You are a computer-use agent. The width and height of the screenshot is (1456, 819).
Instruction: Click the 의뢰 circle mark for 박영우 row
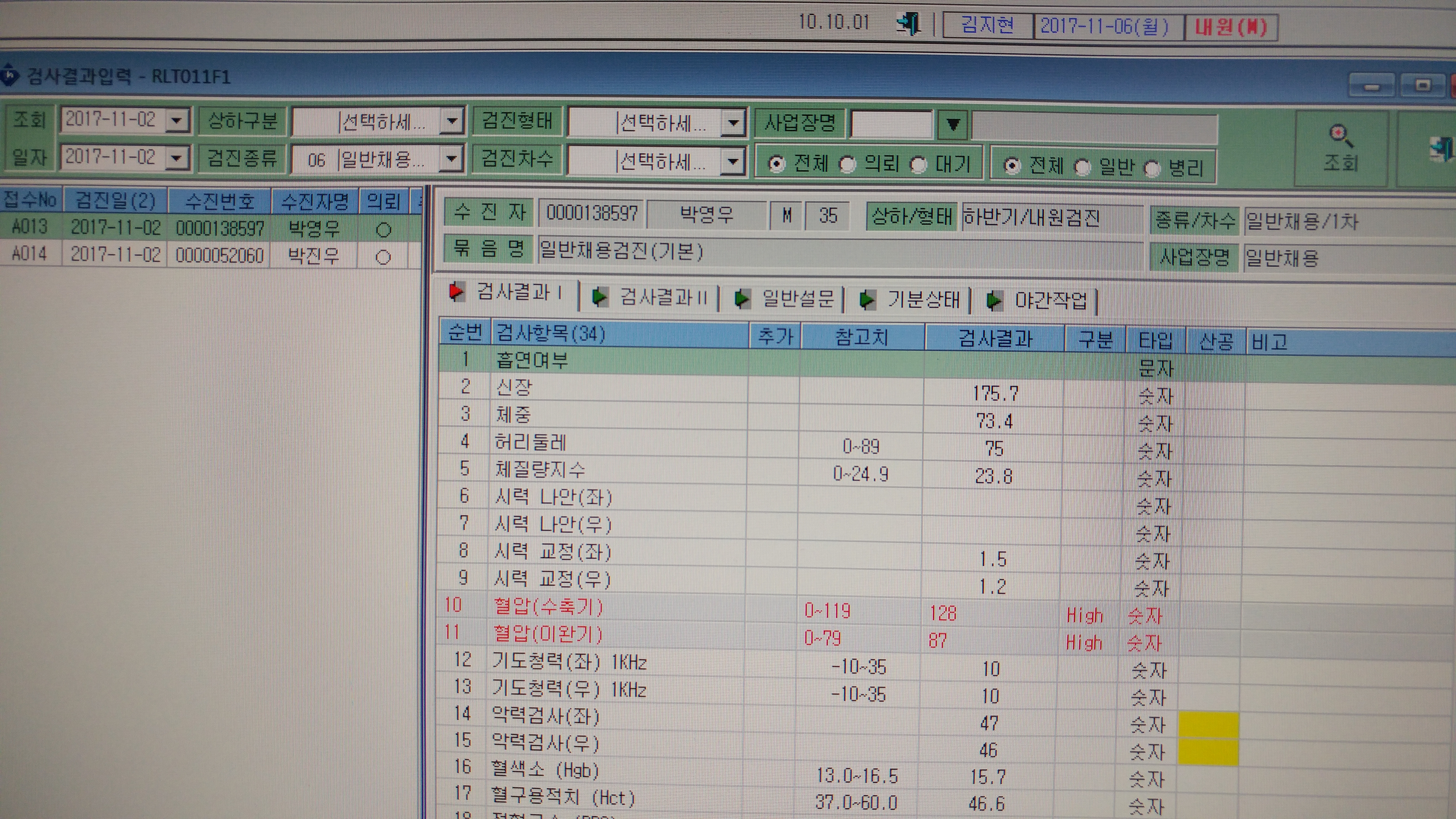pyautogui.click(x=384, y=229)
